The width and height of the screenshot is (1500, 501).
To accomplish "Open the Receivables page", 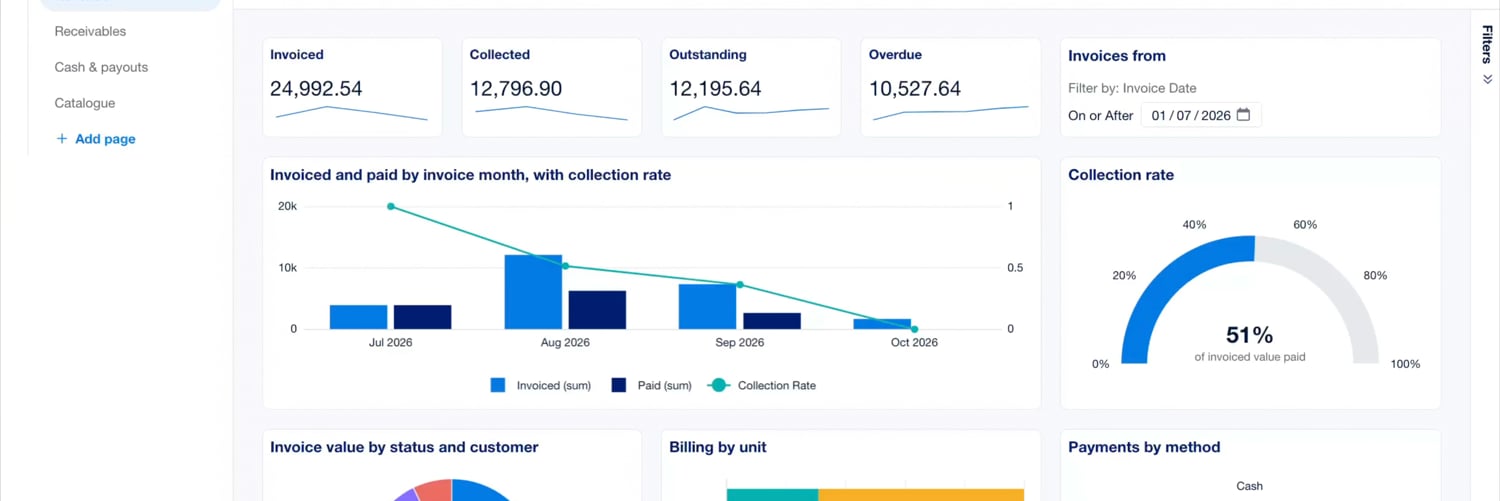I will click(x=90, y=31).
